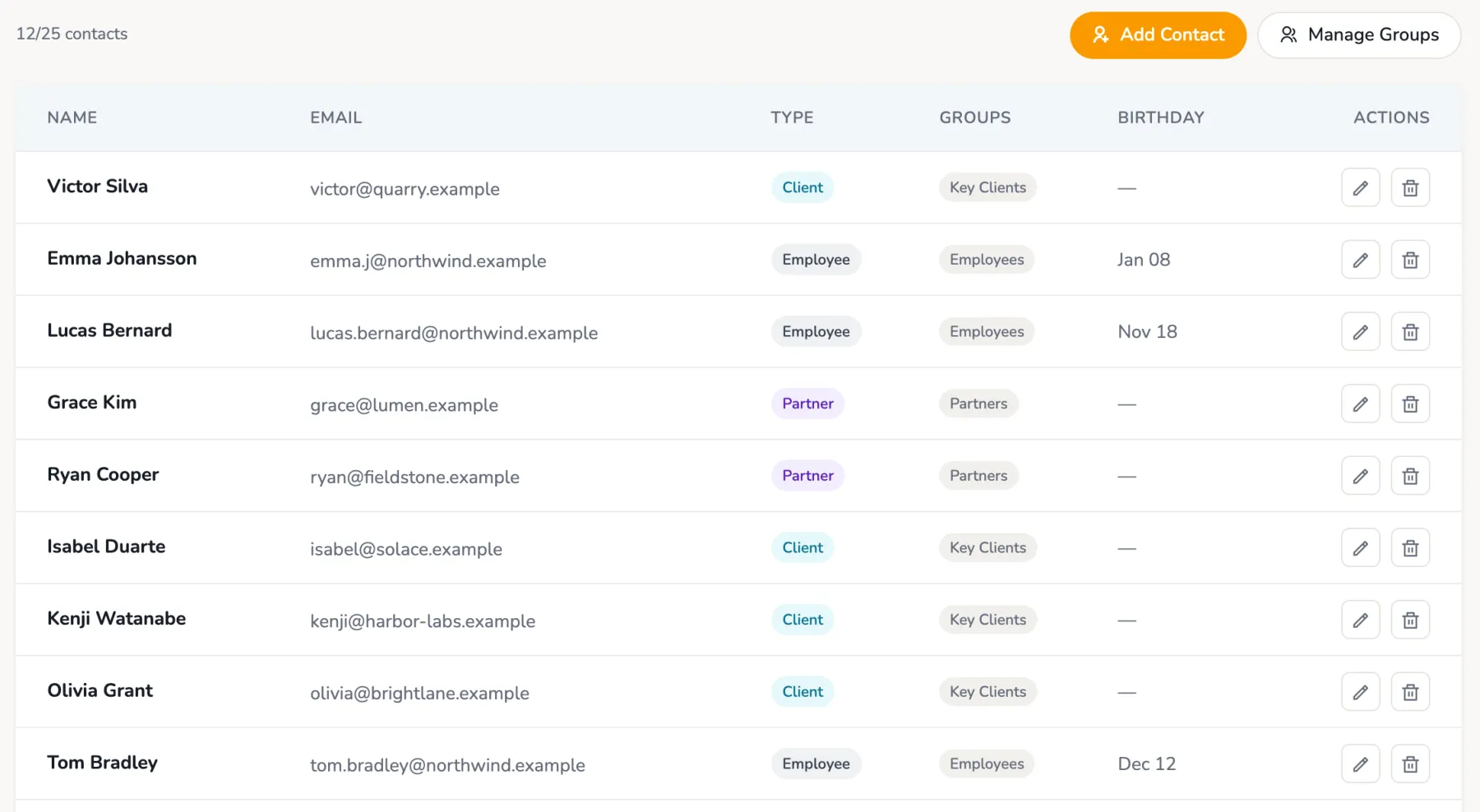Edit Olivia Grant's contact

[x=1361, y=692]
